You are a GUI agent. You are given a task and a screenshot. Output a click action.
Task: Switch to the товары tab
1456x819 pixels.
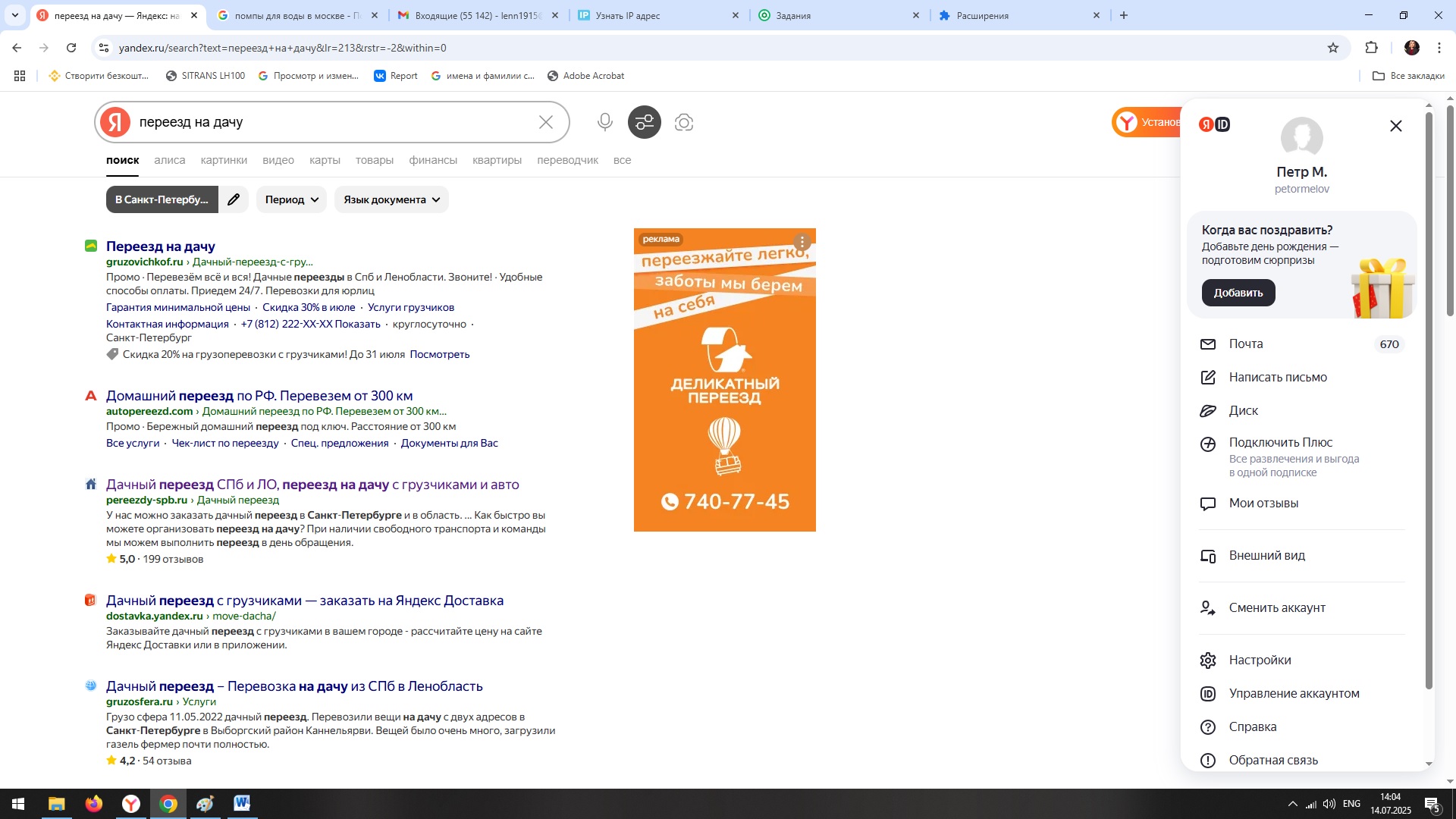click(375, 160)
